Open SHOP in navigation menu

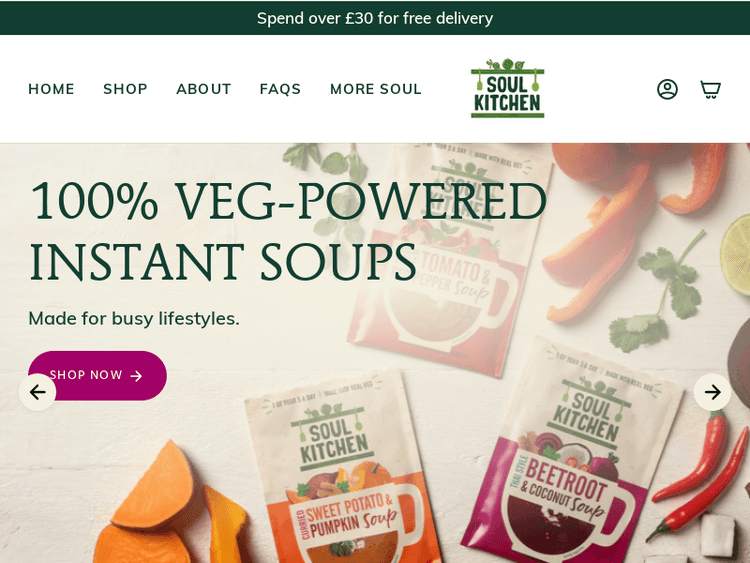click(125, 89)
